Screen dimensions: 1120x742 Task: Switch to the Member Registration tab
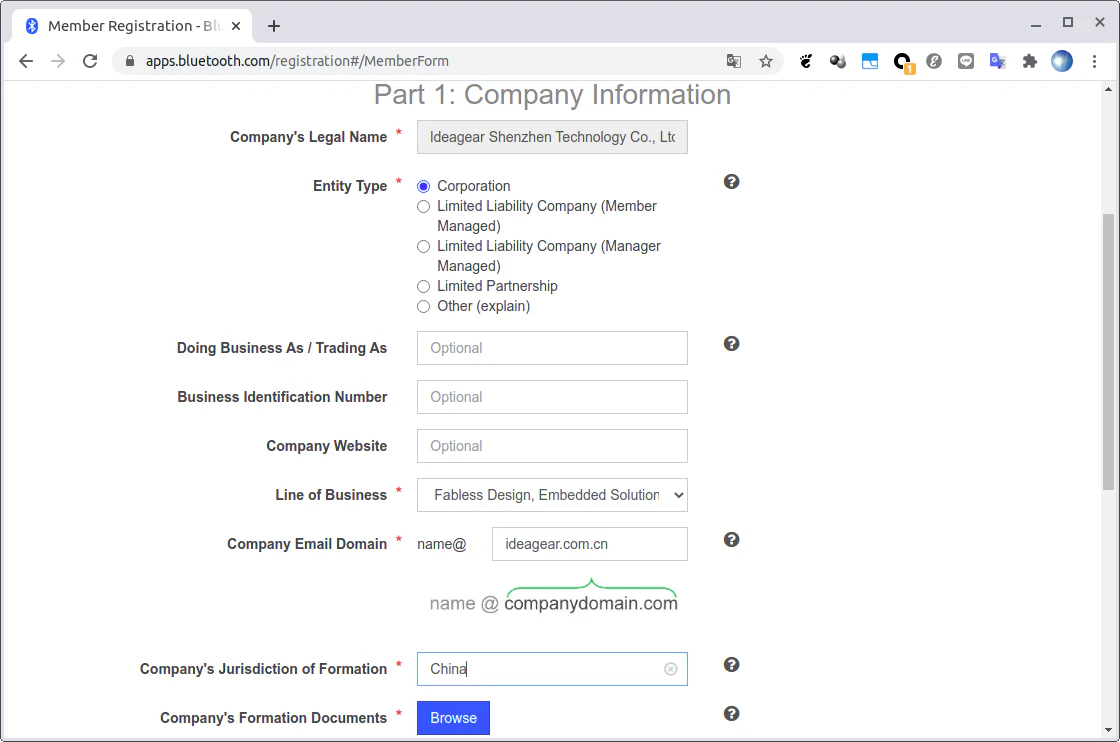tap(133, 26)
